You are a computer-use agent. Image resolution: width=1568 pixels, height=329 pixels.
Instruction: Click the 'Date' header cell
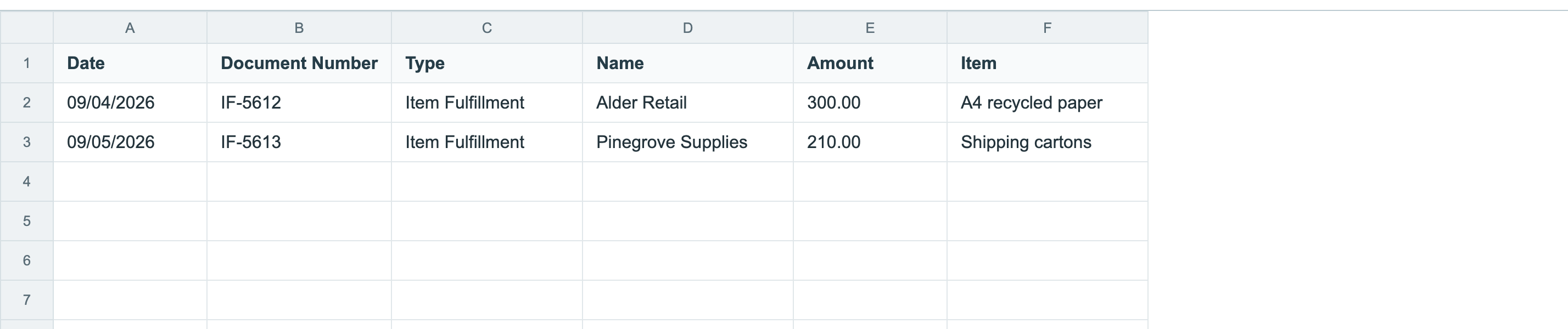click(x=130, y=63)
